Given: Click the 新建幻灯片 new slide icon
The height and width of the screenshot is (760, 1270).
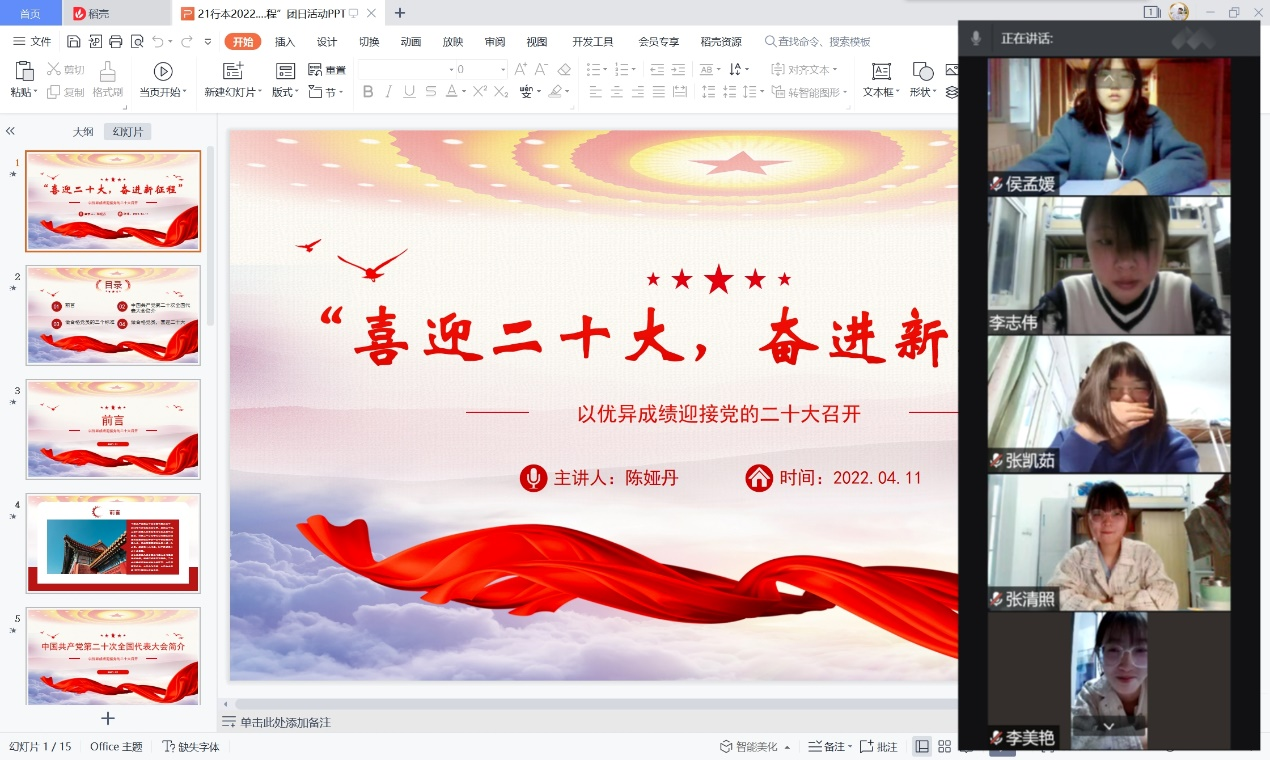Looking at the screenshot, I should click(x=233, y=71).
